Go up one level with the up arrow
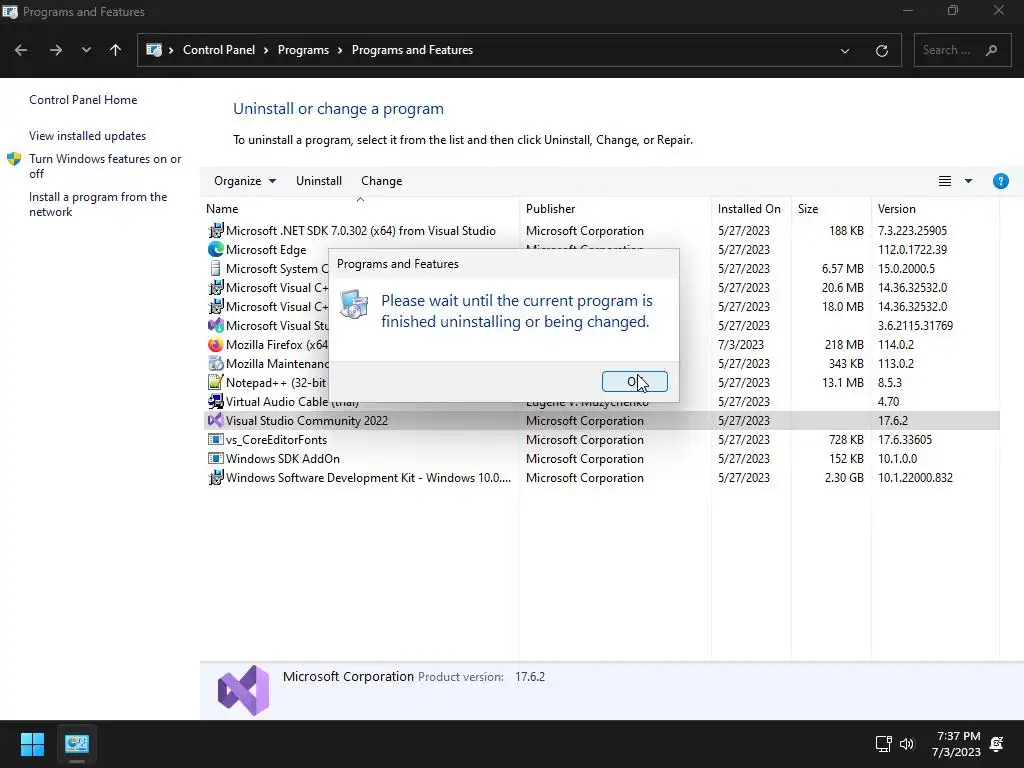Viewport: 1024px width, 768px height. pos(116,50)
